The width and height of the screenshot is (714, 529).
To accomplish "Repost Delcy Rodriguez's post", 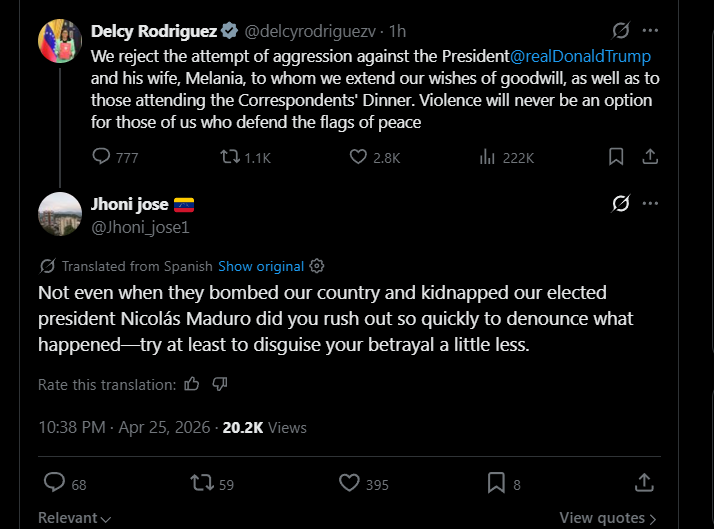I will coord(229,157).
